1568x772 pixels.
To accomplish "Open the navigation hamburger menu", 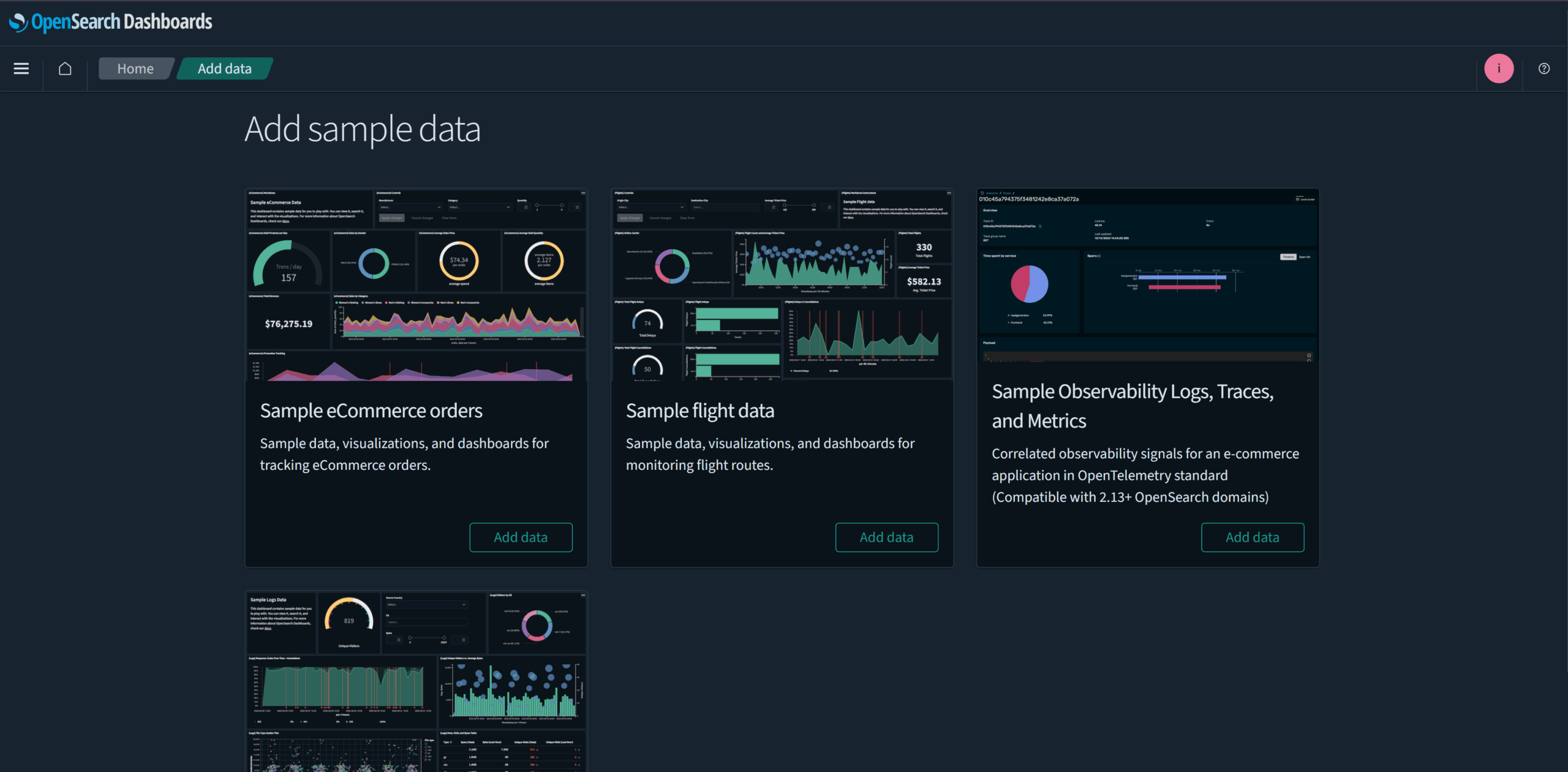I will (x=21, y=69).
